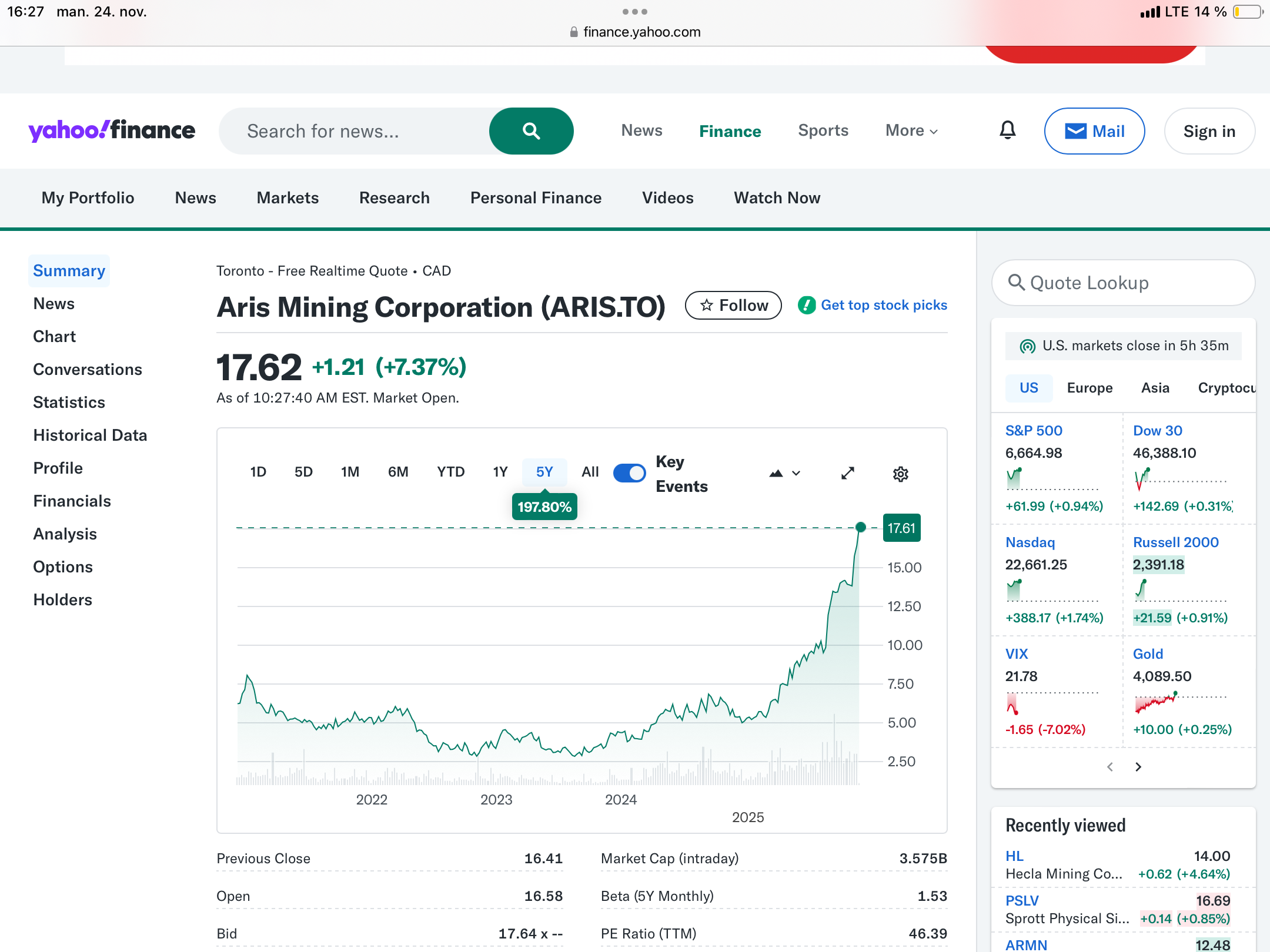Select the 6M chart range
1270x952 pixels.
pos(398,472)
